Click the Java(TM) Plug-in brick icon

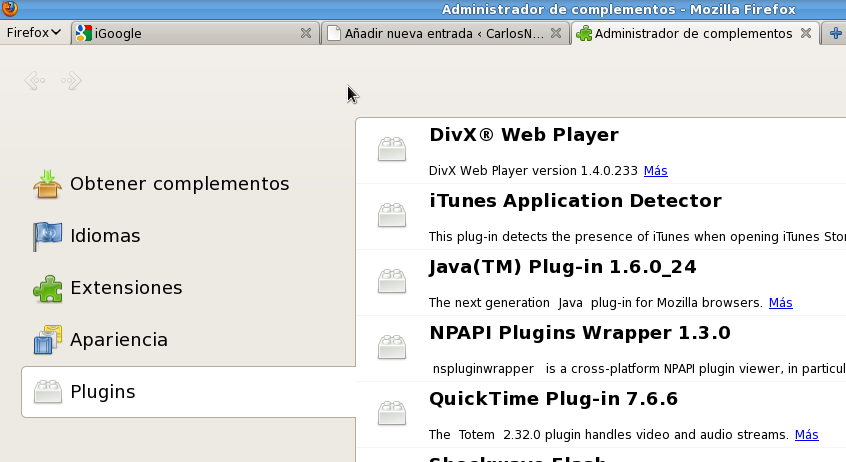pos(392,282)
